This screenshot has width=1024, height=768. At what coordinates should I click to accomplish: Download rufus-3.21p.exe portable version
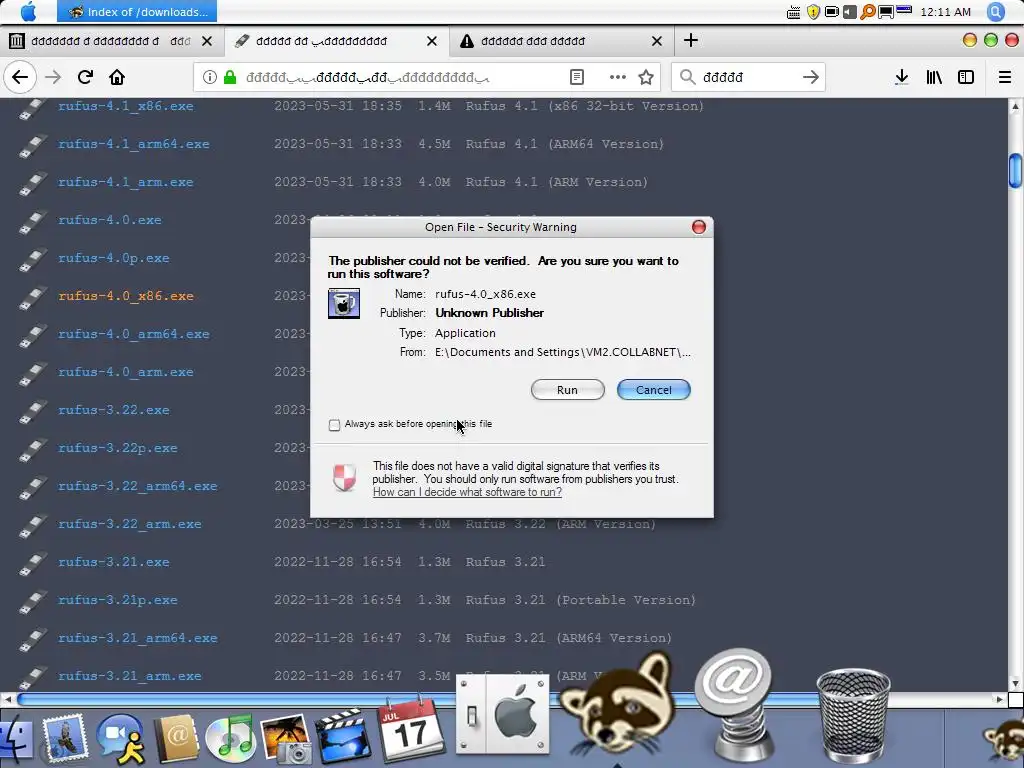pyautogui.click(x=118, y=600)
